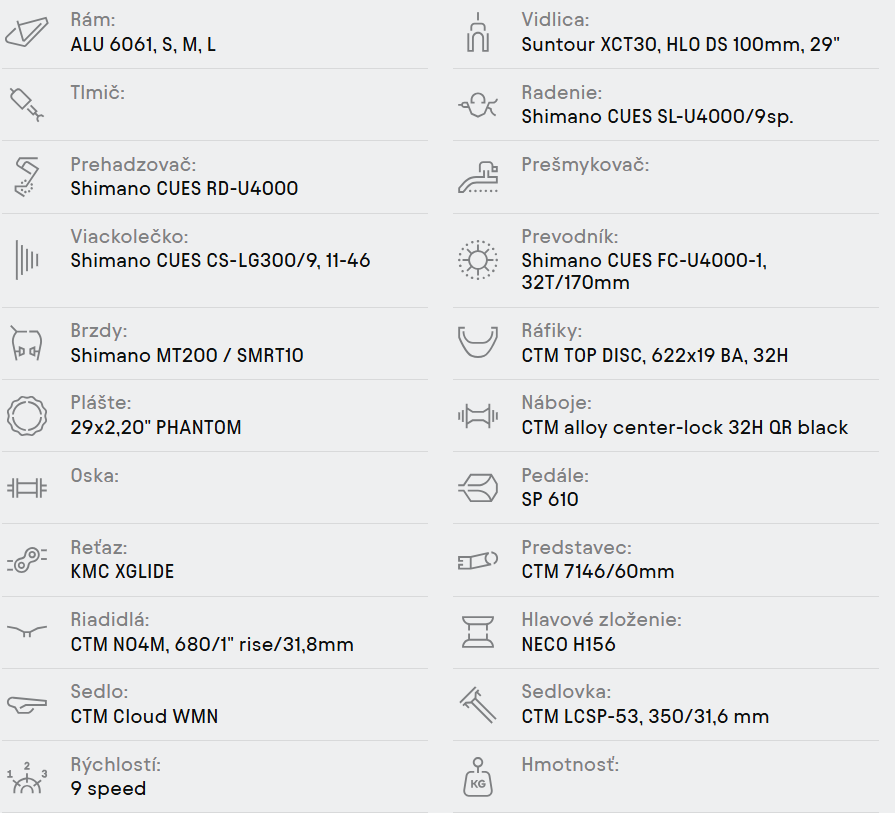Image resolution: width=895 pixels, height=813 pixels.
Task: Select the hubs value 'CTM alloy center-lock 32H QR black'
Action: pos(685,427)
